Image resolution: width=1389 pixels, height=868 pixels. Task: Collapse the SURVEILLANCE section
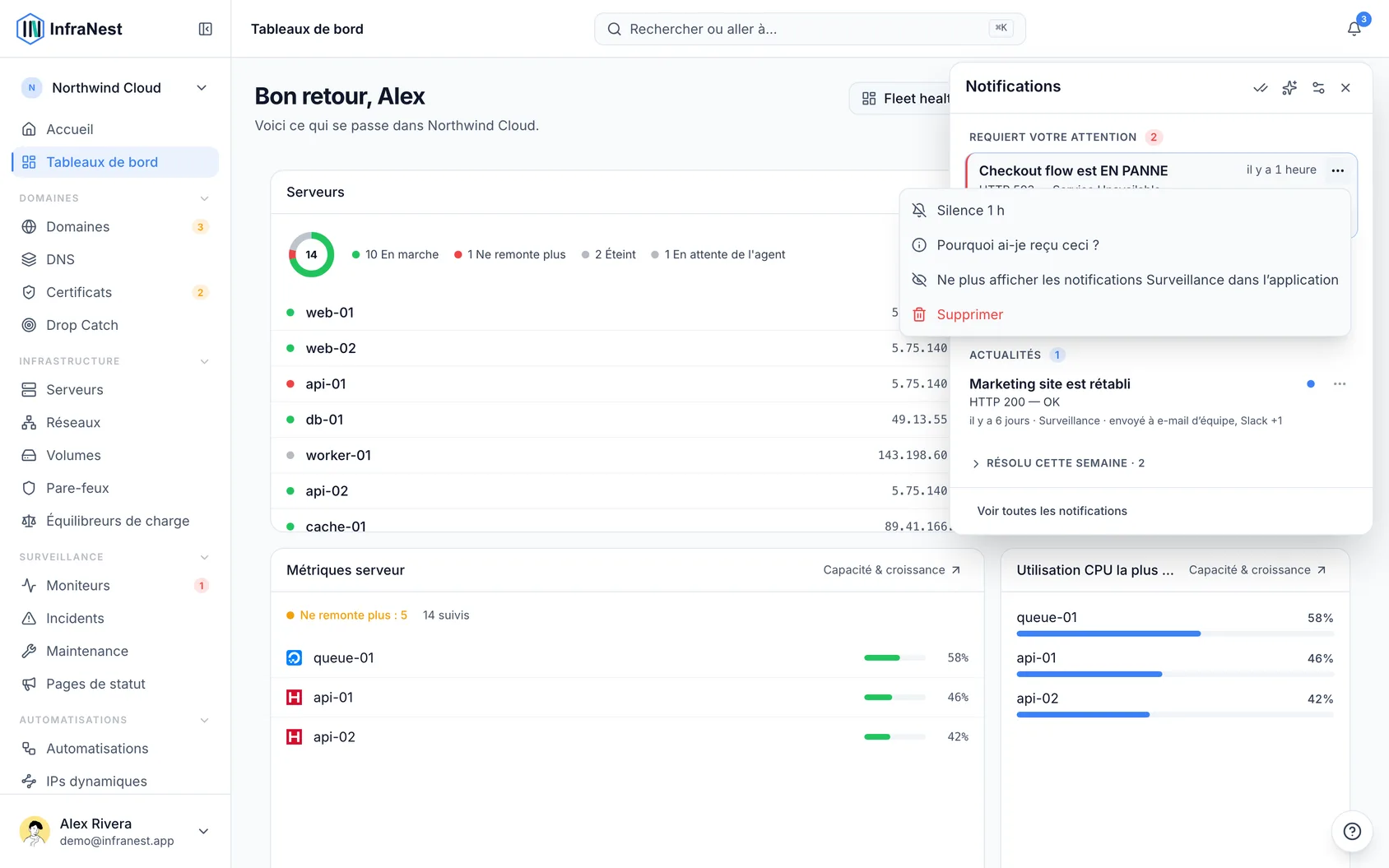click(204, 557)
